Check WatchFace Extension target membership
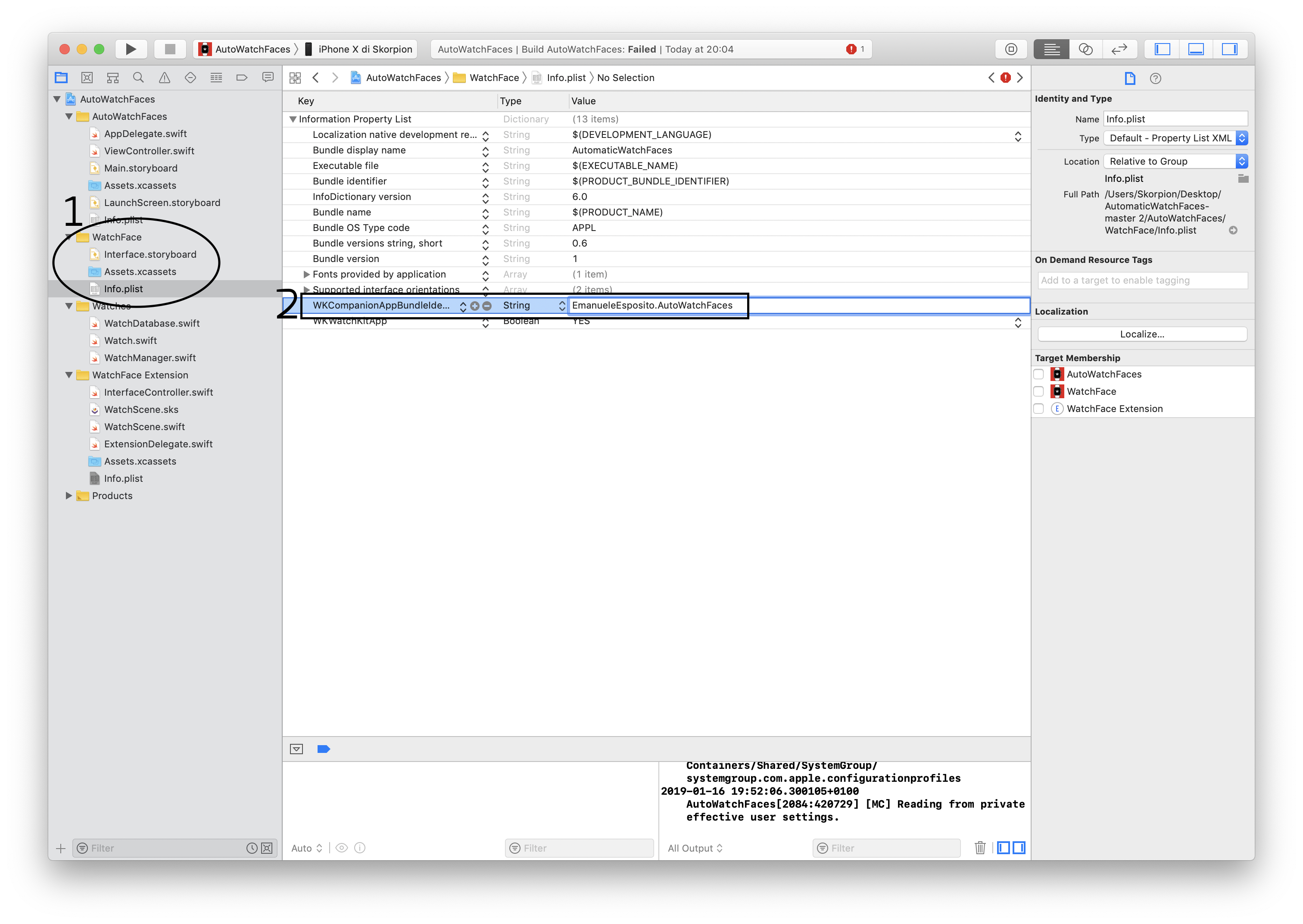The width and height of the screenshot is (1303, 924). 1038,409
